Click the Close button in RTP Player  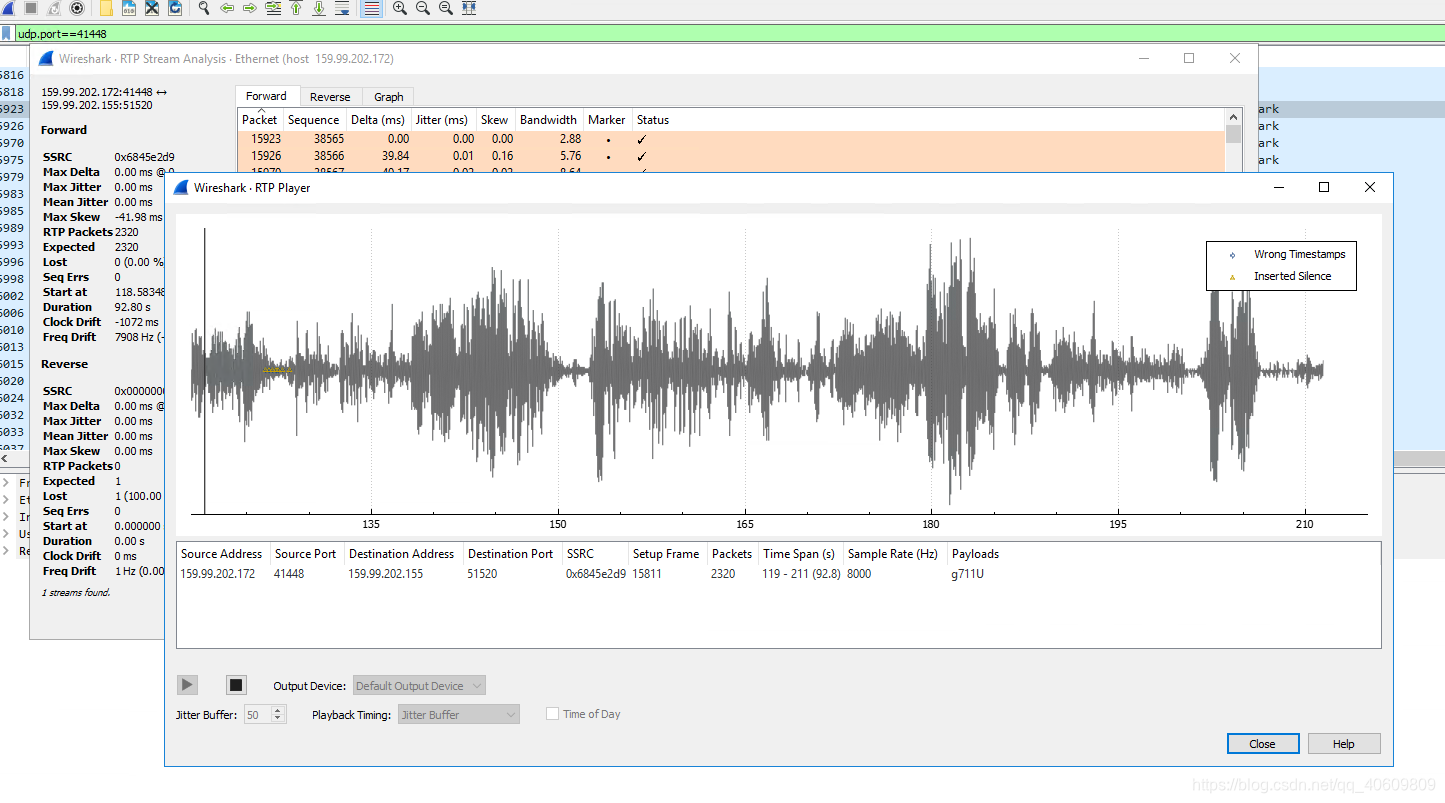1263,744
